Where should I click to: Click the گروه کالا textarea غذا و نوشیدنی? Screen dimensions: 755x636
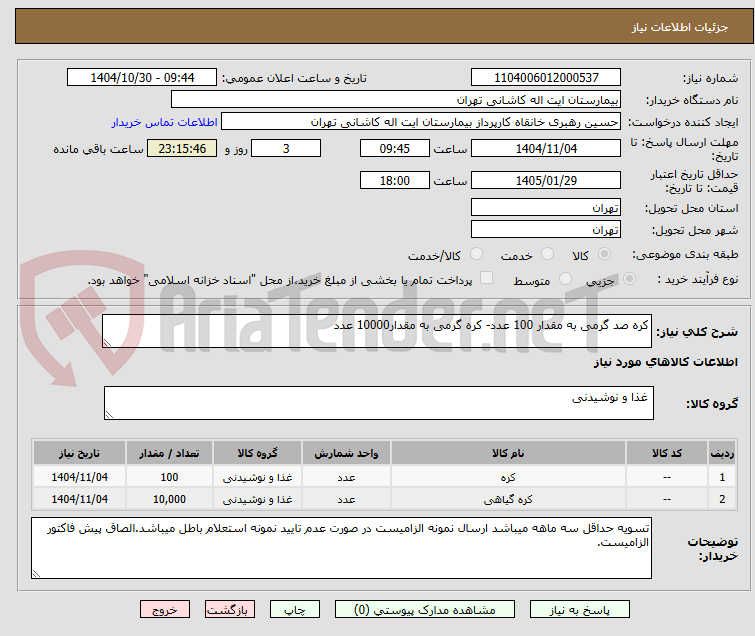tap(379, 403)
